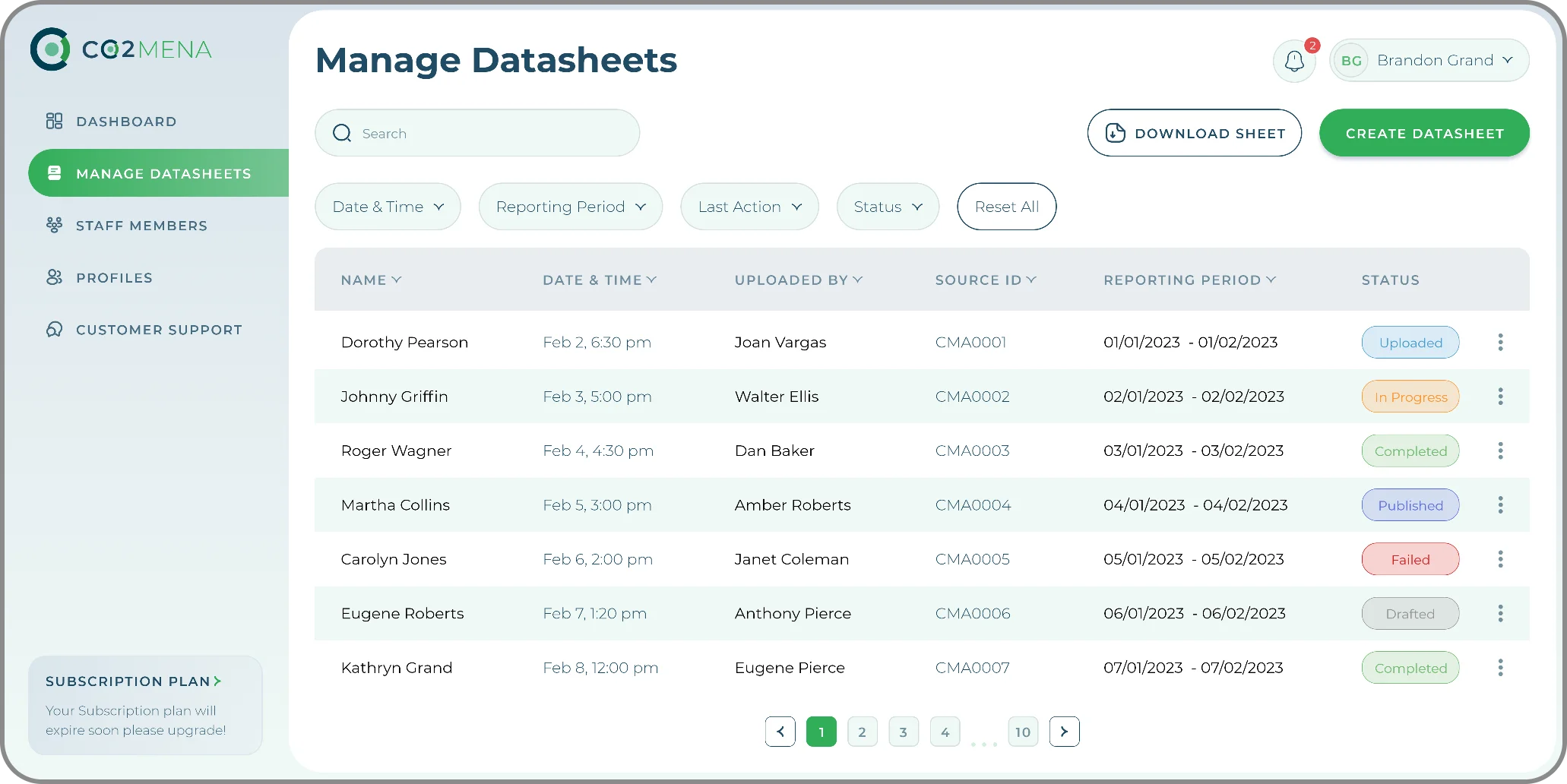Expand the Reporting Period filter

[x=570, y=206]
